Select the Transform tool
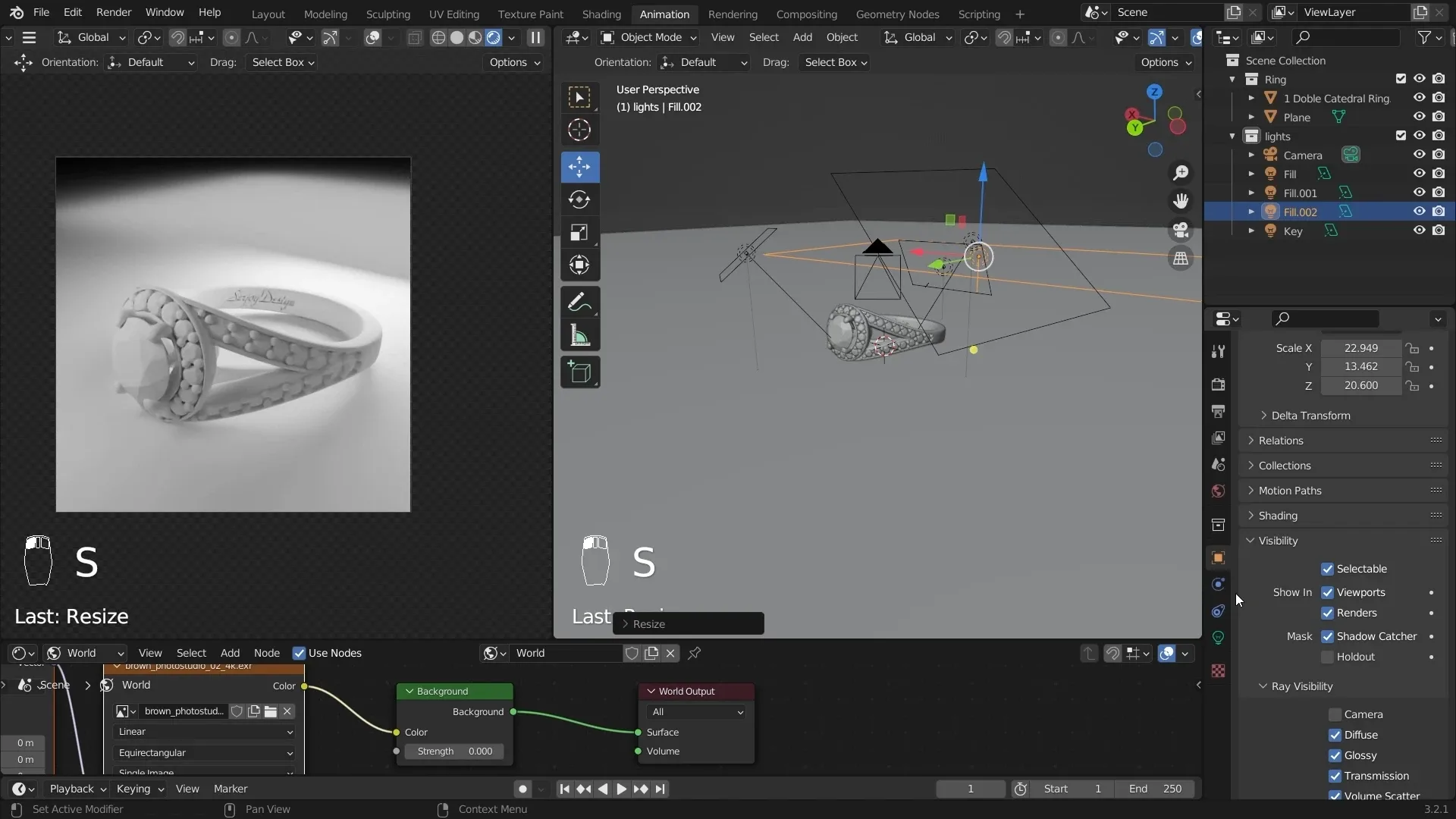This screenshot has width=1456, height=819. coord(580,265)
